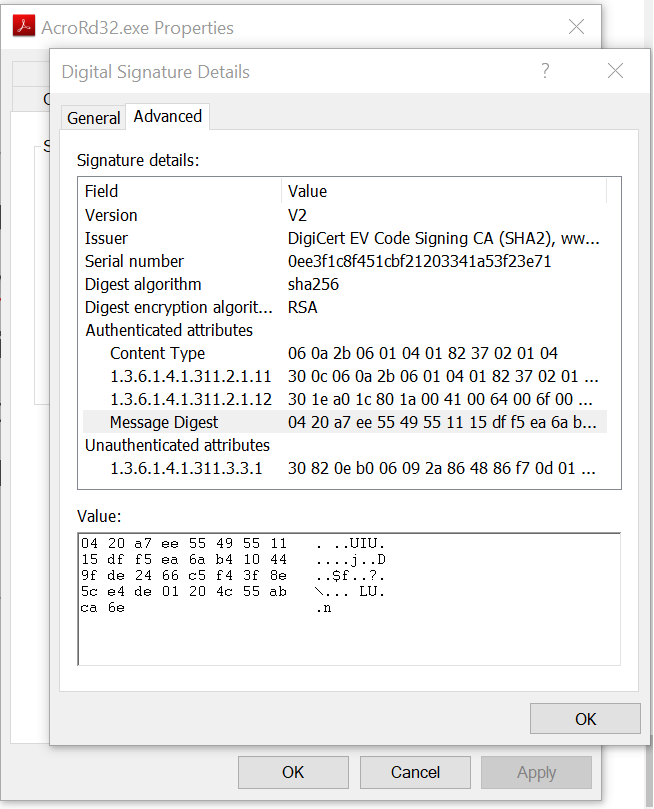Select the Unauthenticated attributes row
654x809 pixels.
coord(345,445)
